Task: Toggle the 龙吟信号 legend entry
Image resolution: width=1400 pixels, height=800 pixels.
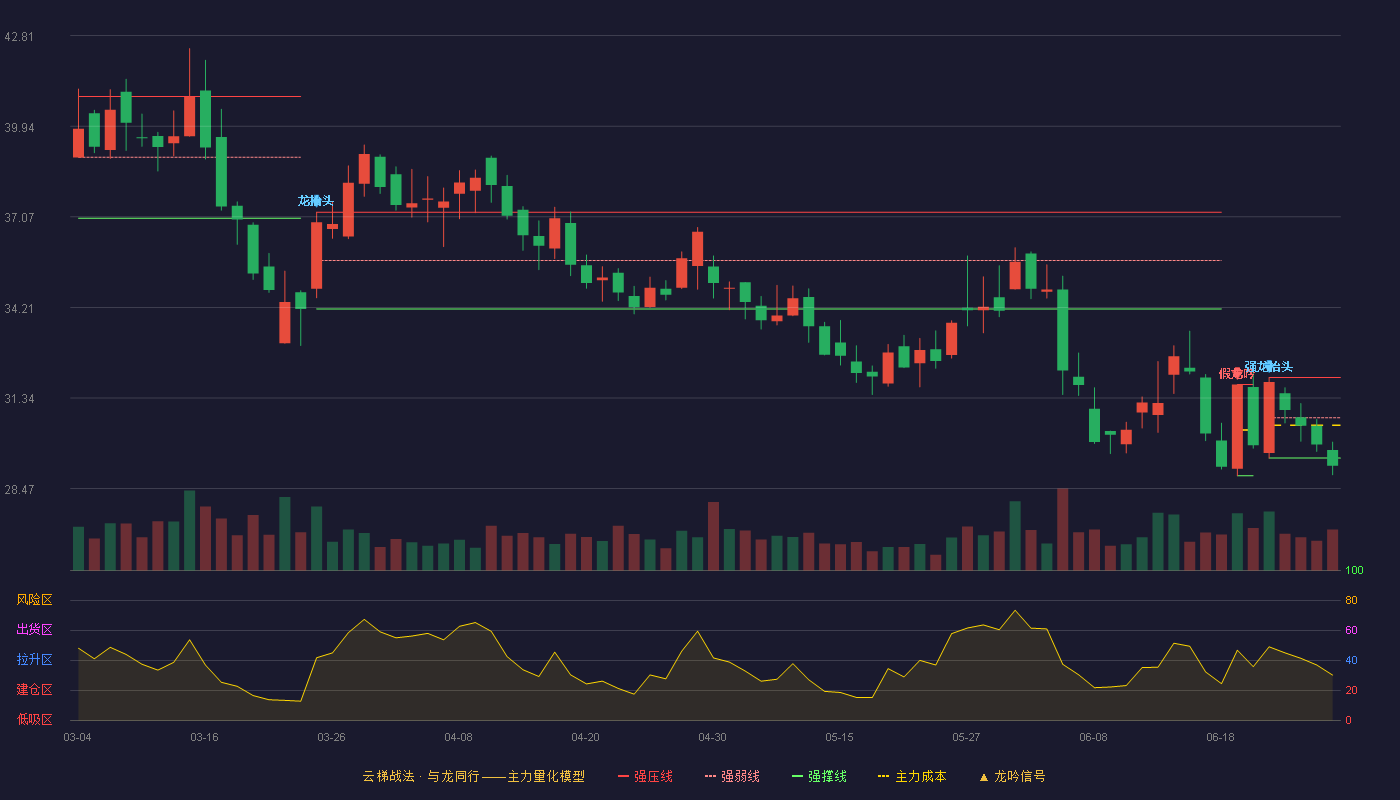Action: click(x=1011, y=776)
